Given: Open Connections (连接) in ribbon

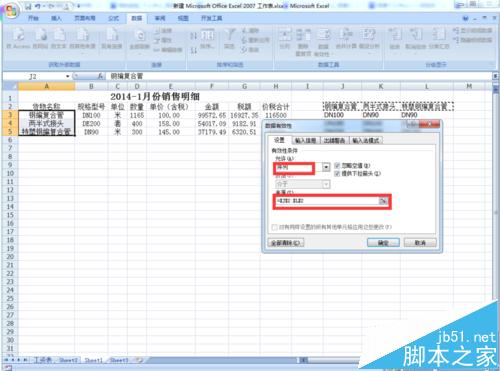Looking at the screenshot, I should click(163, 31).
